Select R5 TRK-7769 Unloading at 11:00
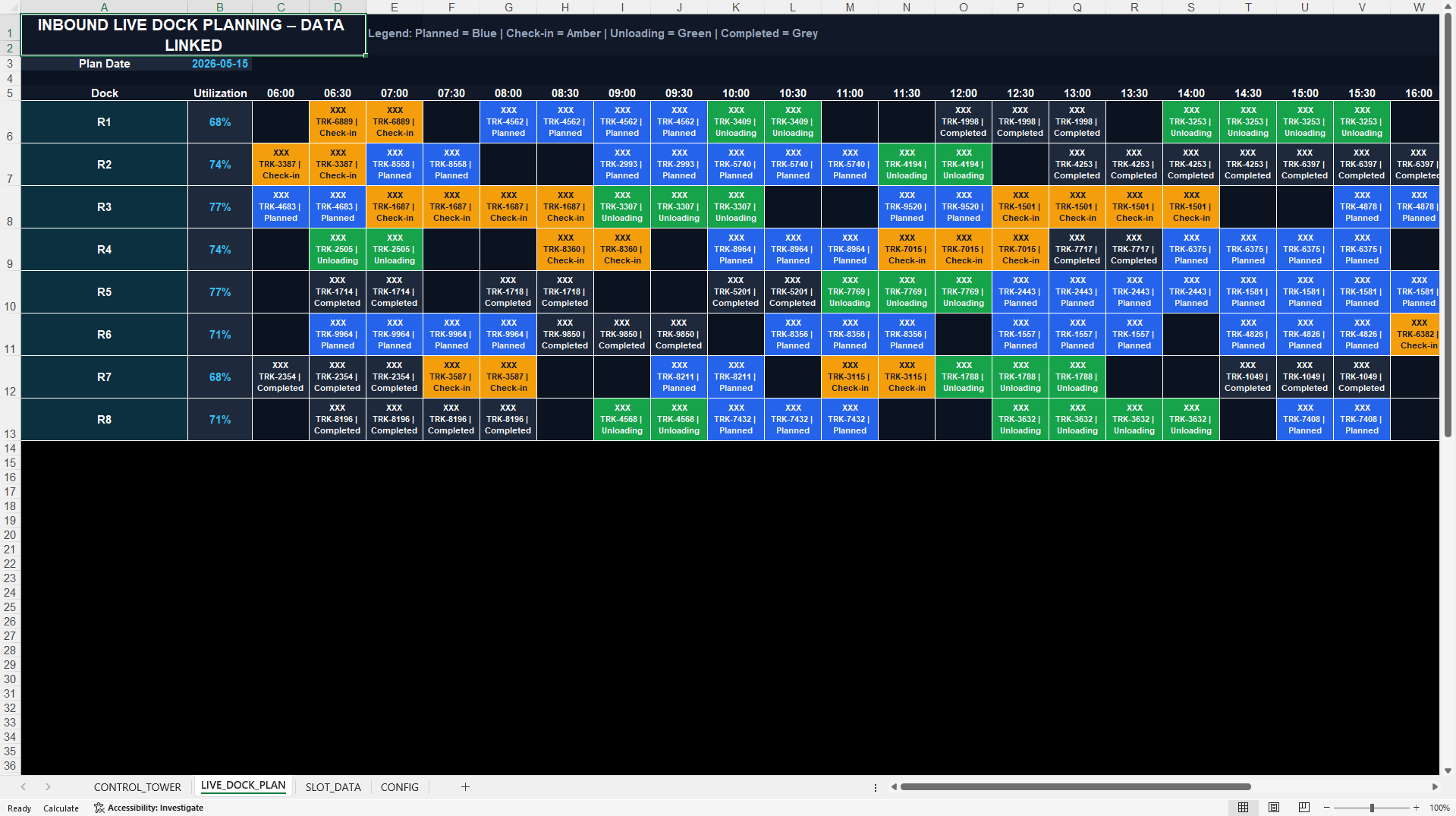Viewport: 1456px width, 816px height. tap(850, 292)
